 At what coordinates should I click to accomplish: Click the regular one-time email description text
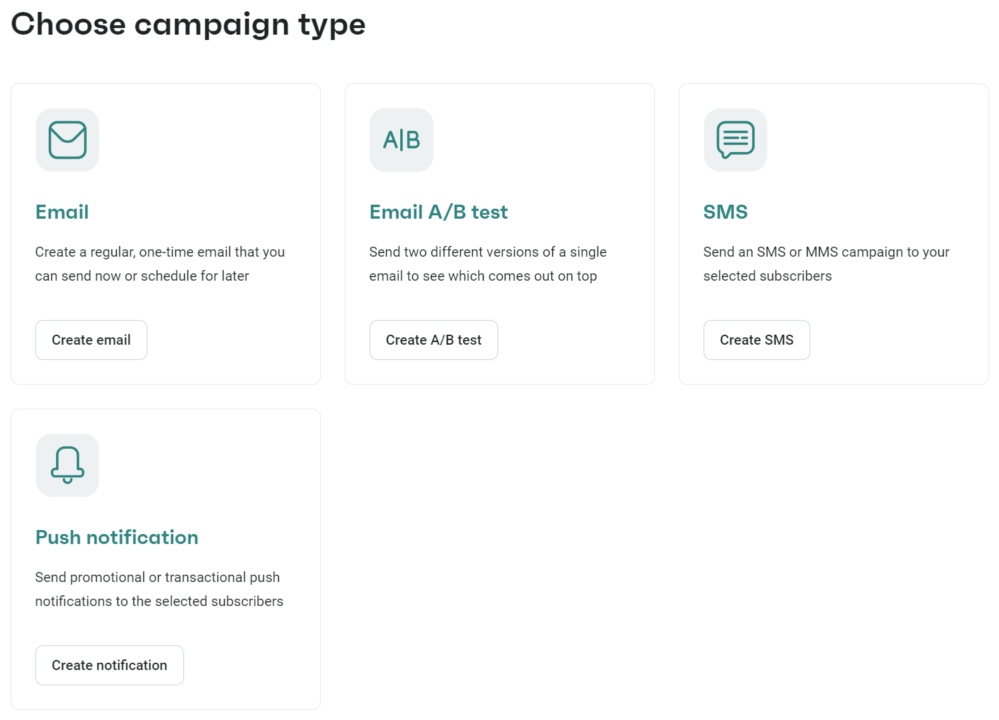tap(160, 264)
